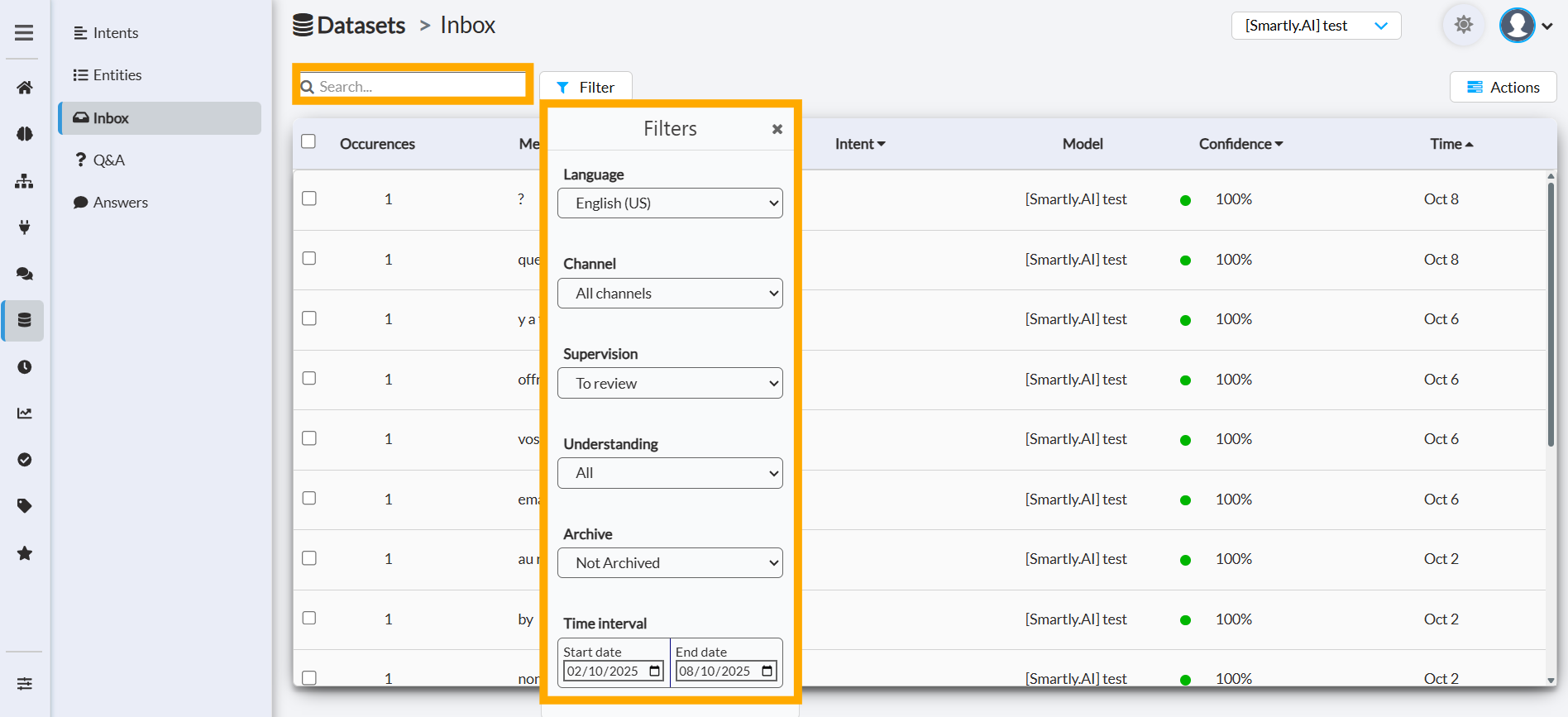The image size is (1568, 717).
Task: Open the analytics chart sidebar icon
Action: pyautogui.click(x=25, y=413)
